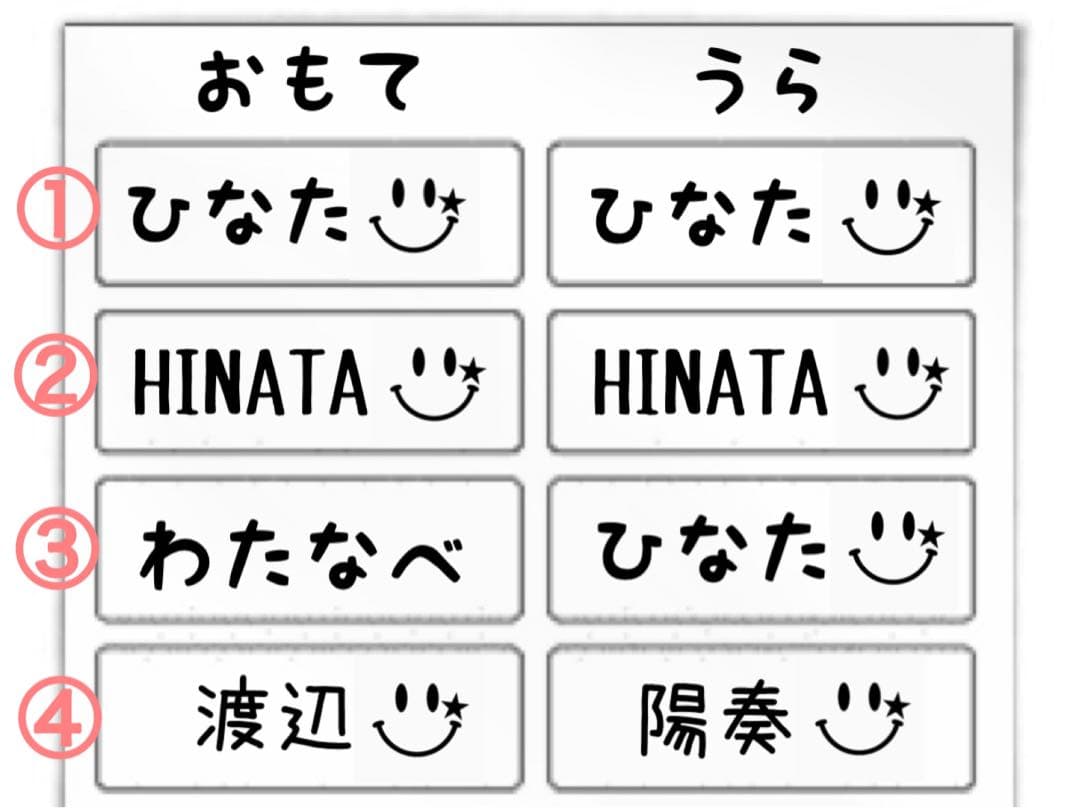Click the うら column heading
Screen dimensions: 1080x808
(759, 85)
